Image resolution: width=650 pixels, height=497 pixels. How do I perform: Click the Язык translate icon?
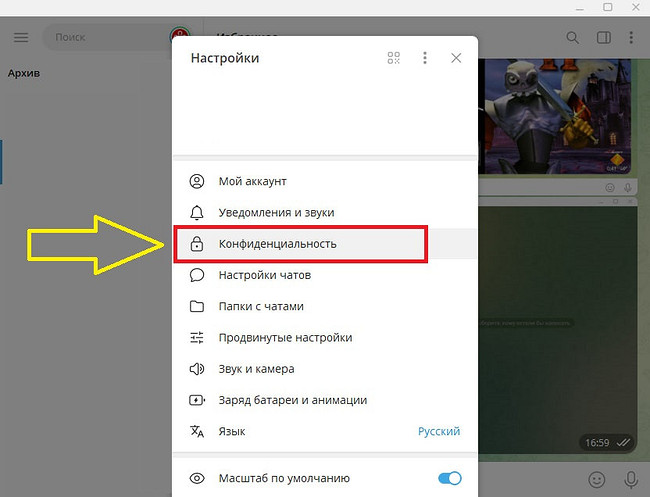[x=197, y=431]
